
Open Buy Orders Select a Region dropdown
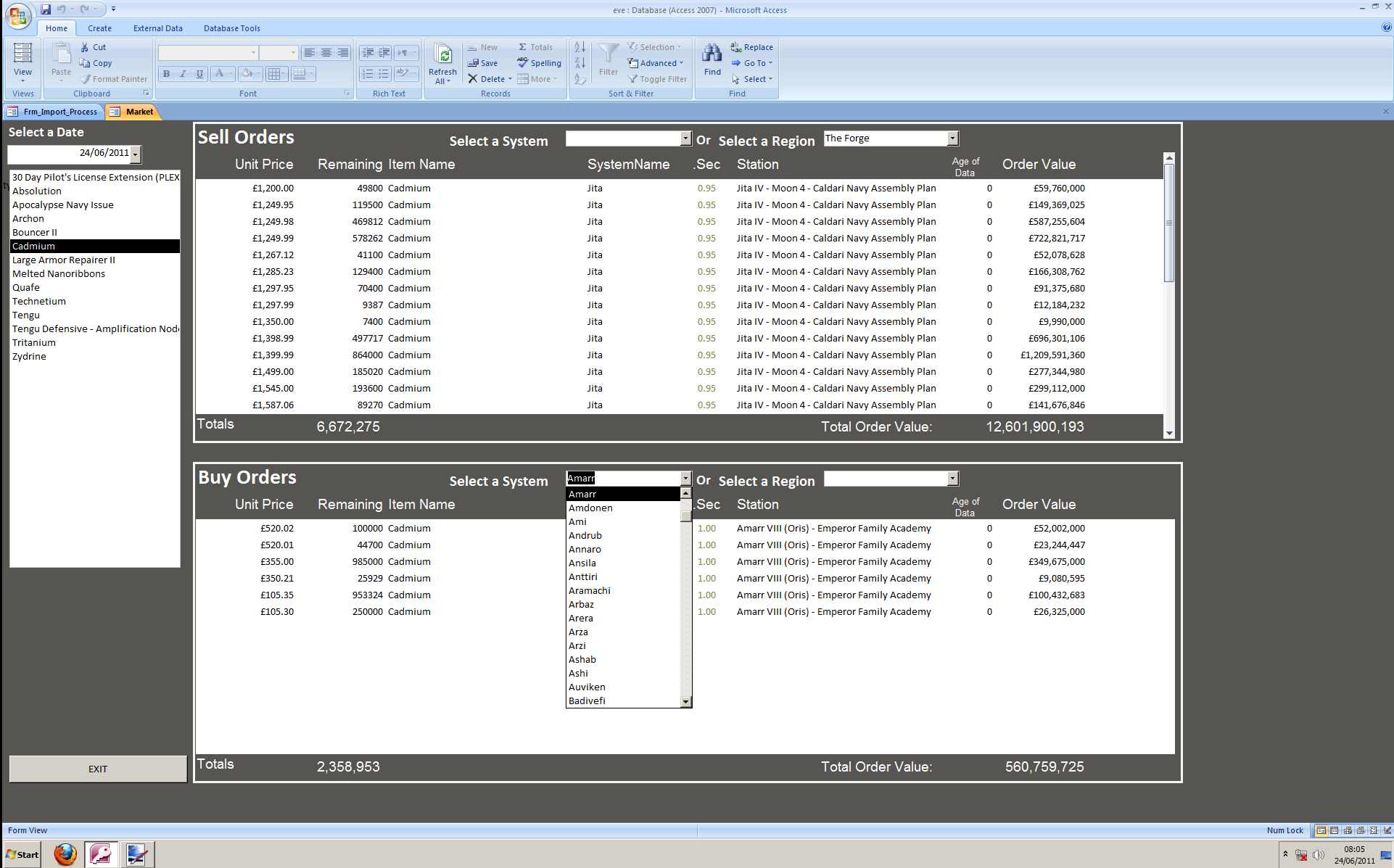click(953, 479)
